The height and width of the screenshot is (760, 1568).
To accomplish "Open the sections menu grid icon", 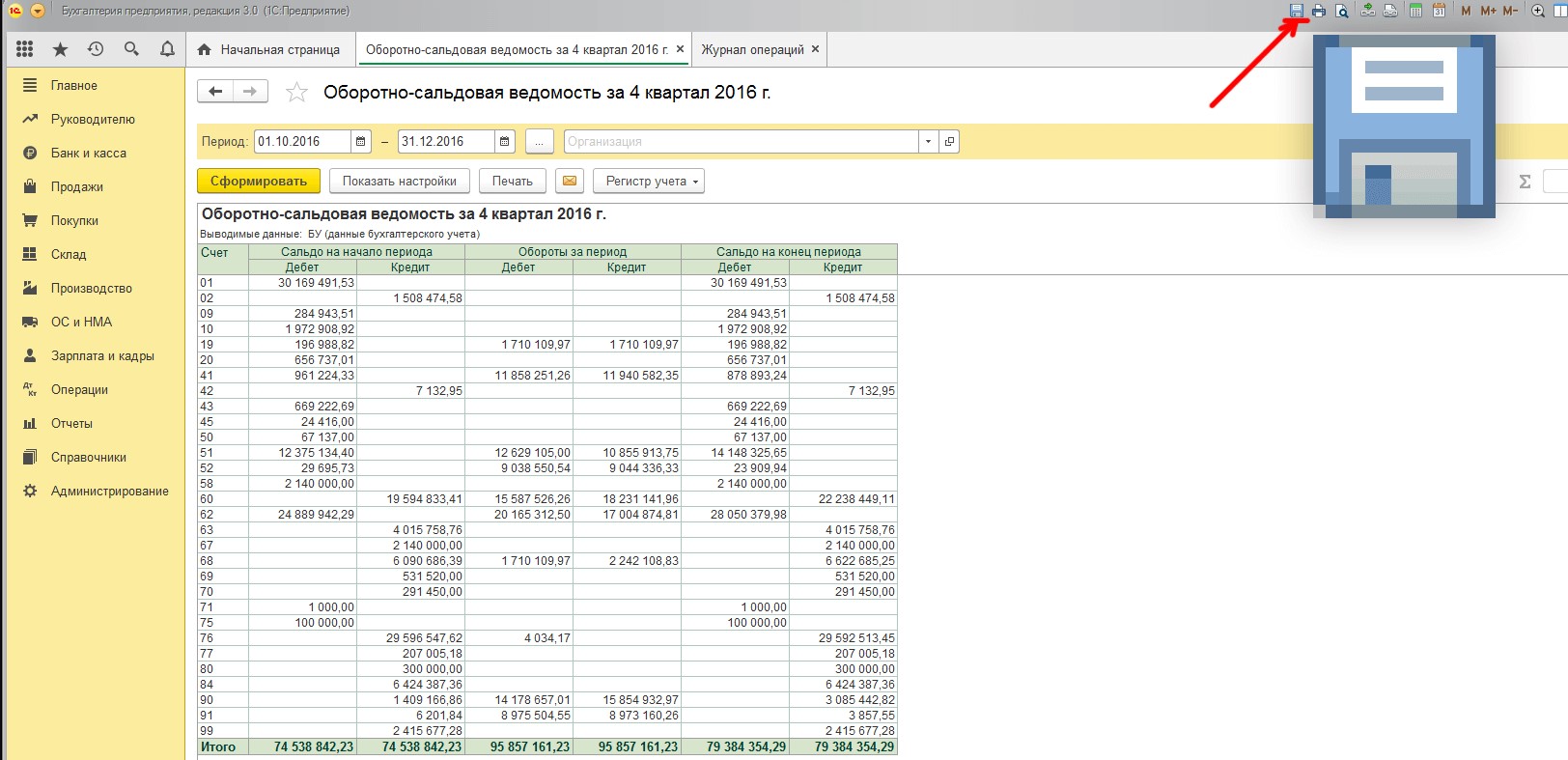I will [25, 49].
